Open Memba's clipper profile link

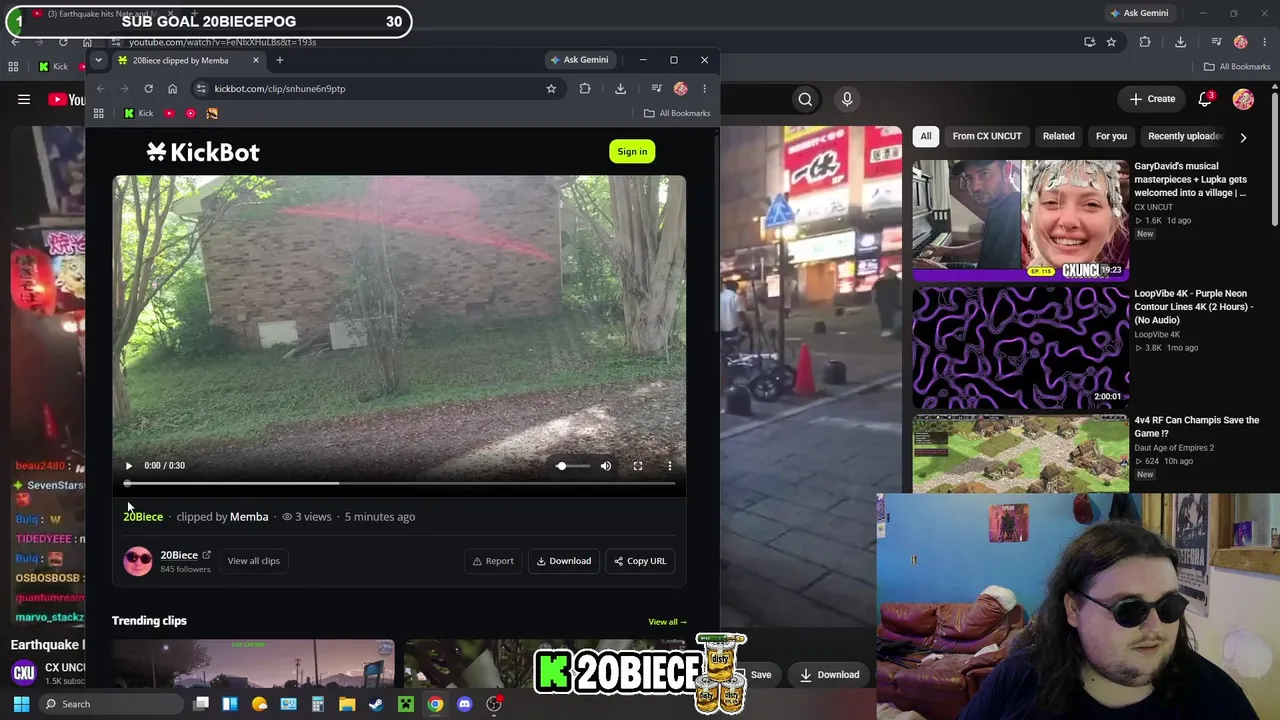pos(249,517)
